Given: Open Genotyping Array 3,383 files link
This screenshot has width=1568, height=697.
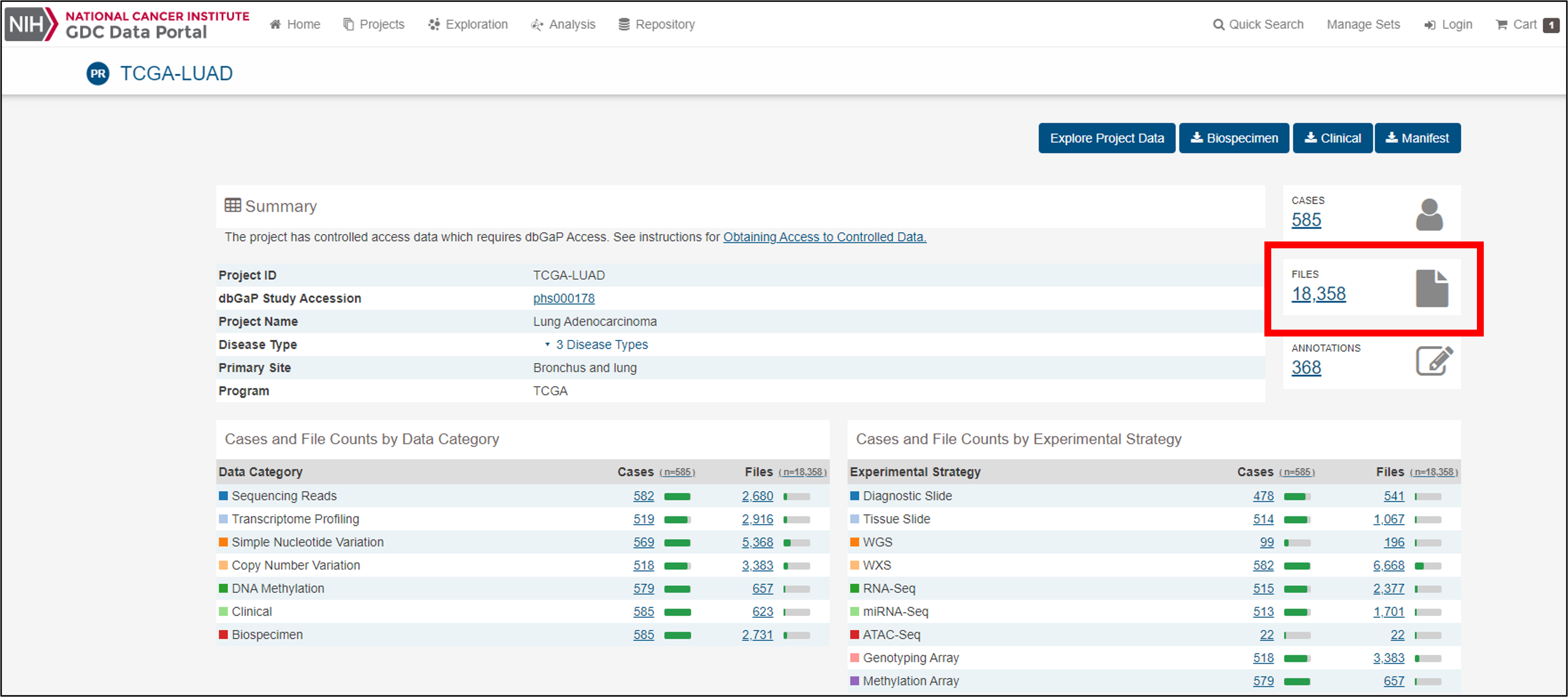Looking at the screenshot, I should coord(1388,658).
